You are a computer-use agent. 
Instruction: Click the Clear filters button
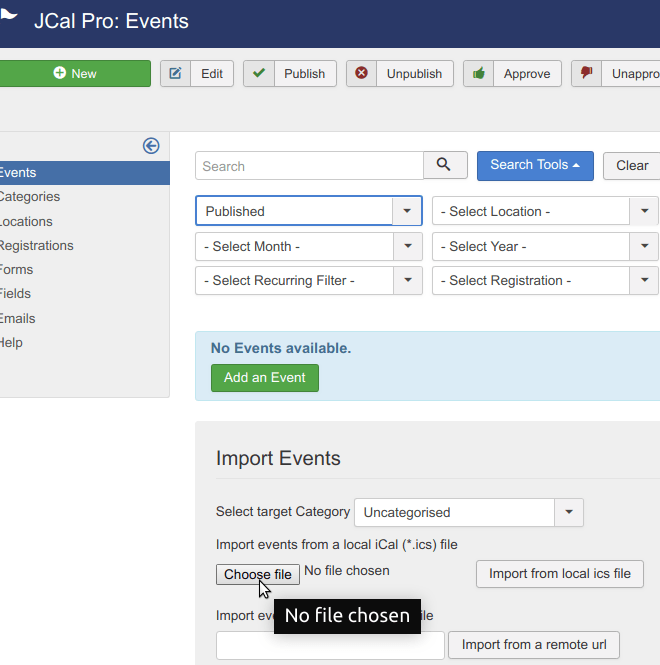[632, 165]
